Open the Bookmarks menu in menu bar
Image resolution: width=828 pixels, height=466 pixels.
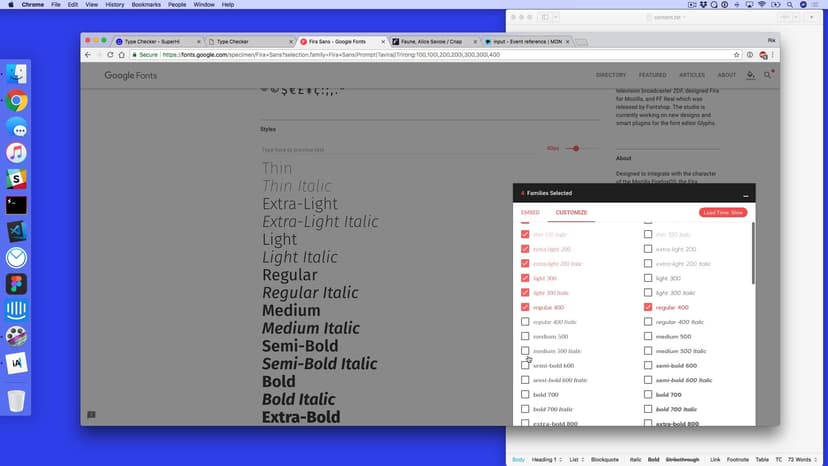tap(148, 5)
